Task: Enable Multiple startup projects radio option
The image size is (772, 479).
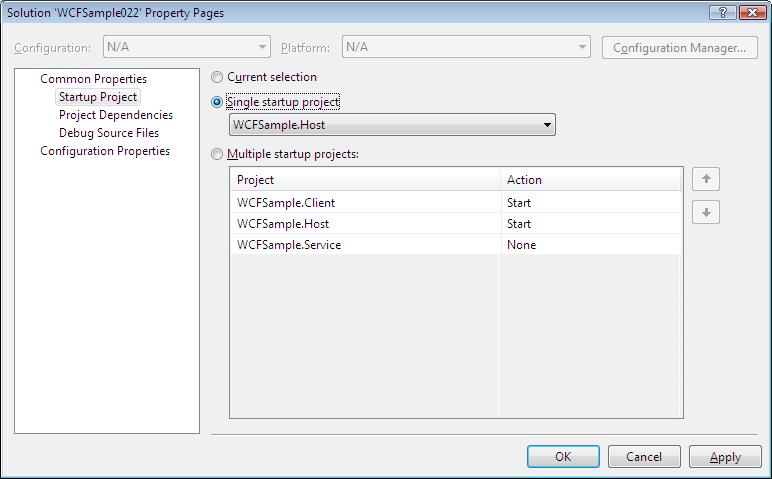Action: pyautogui.click(x=217, y=154)
